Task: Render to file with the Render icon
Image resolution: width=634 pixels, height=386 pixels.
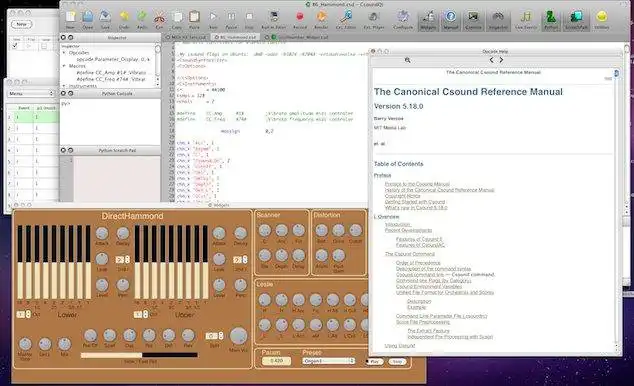Action: [321, 19]
